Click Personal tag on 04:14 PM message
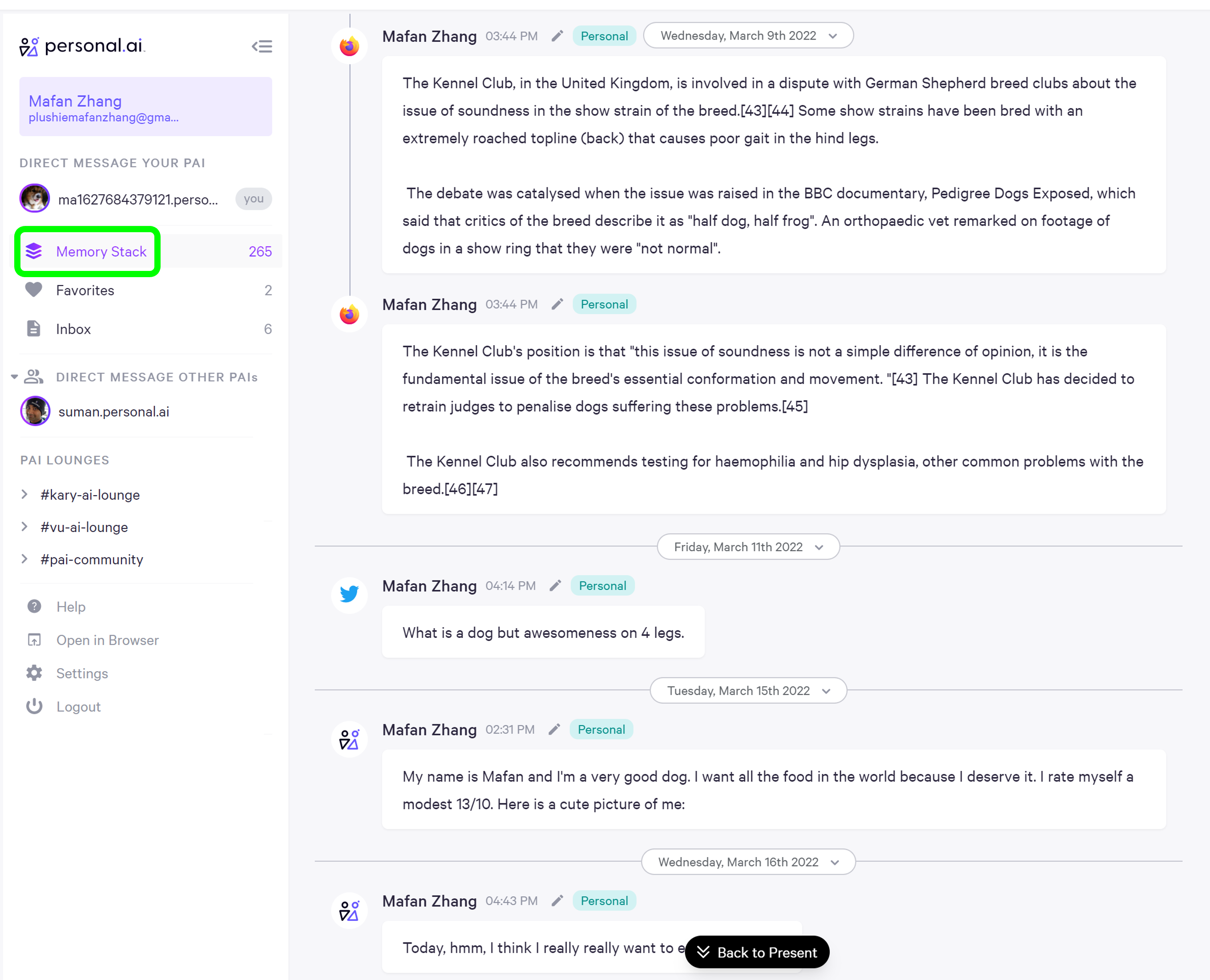The height and width of the screenshot is (980, 1210). coord(602,585)
